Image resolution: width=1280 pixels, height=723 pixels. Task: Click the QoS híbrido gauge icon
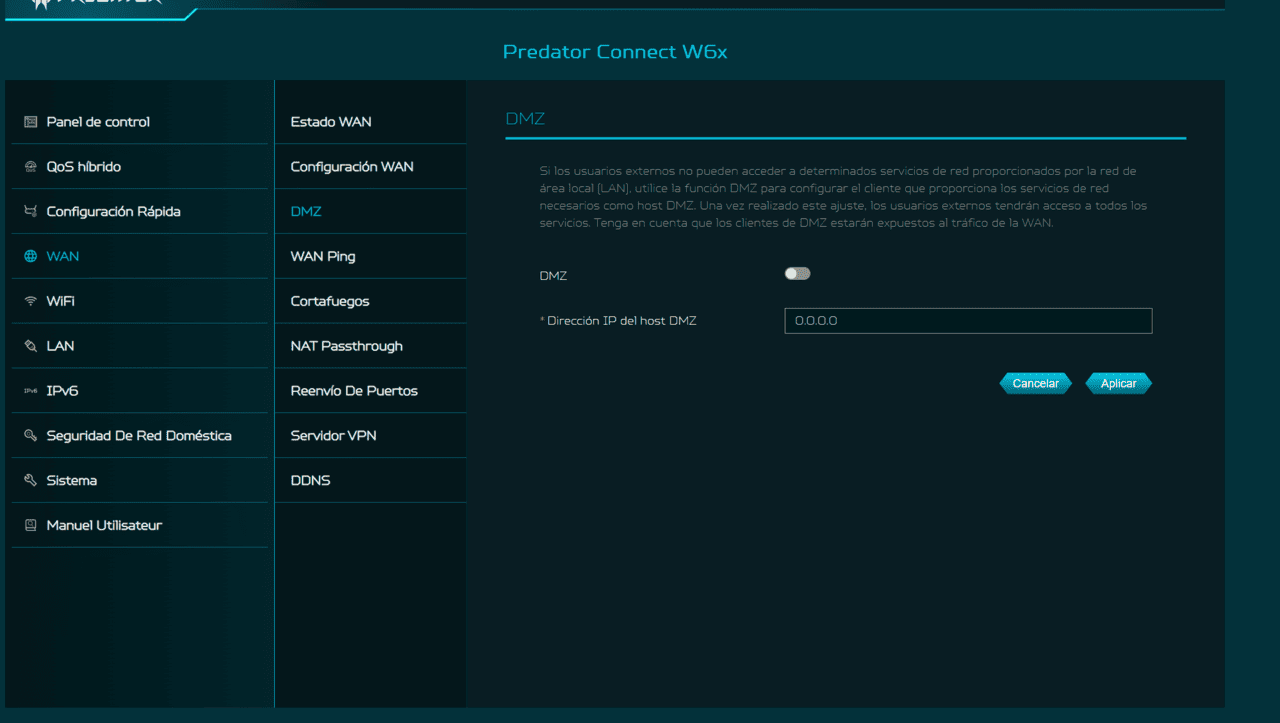point(30,167)
